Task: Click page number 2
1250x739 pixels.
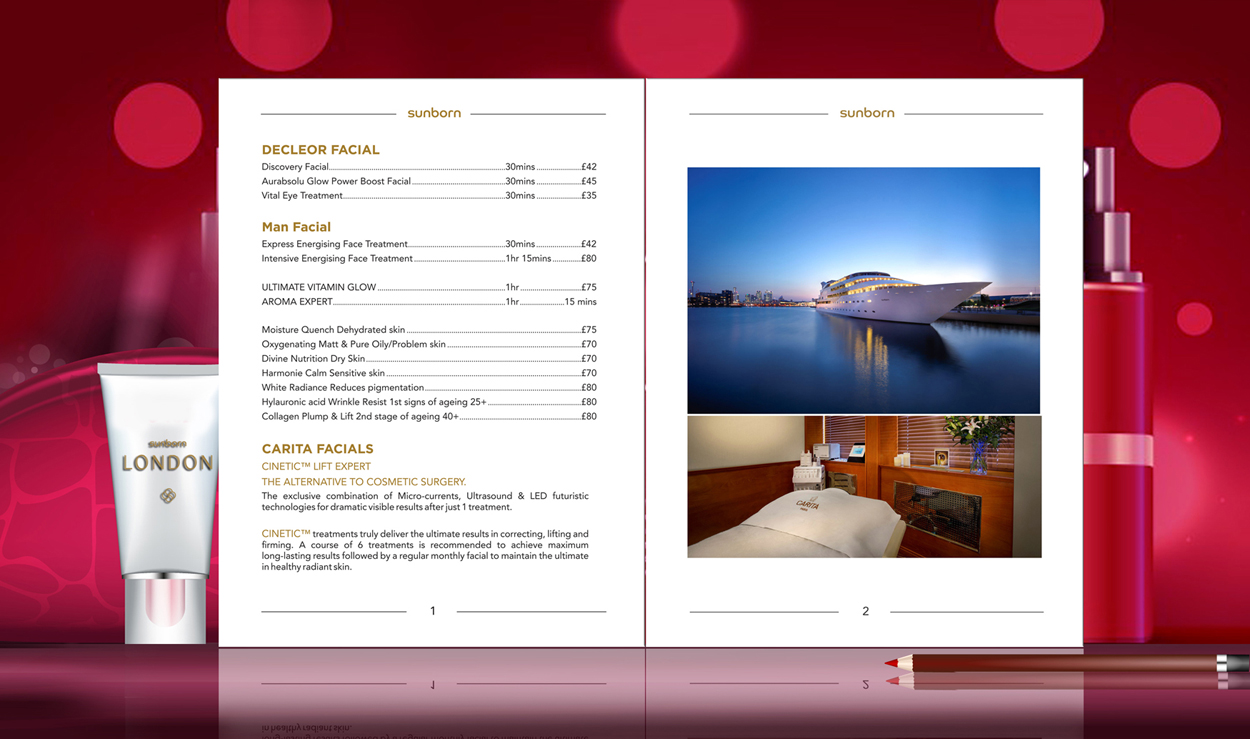Action: [866, 611]
